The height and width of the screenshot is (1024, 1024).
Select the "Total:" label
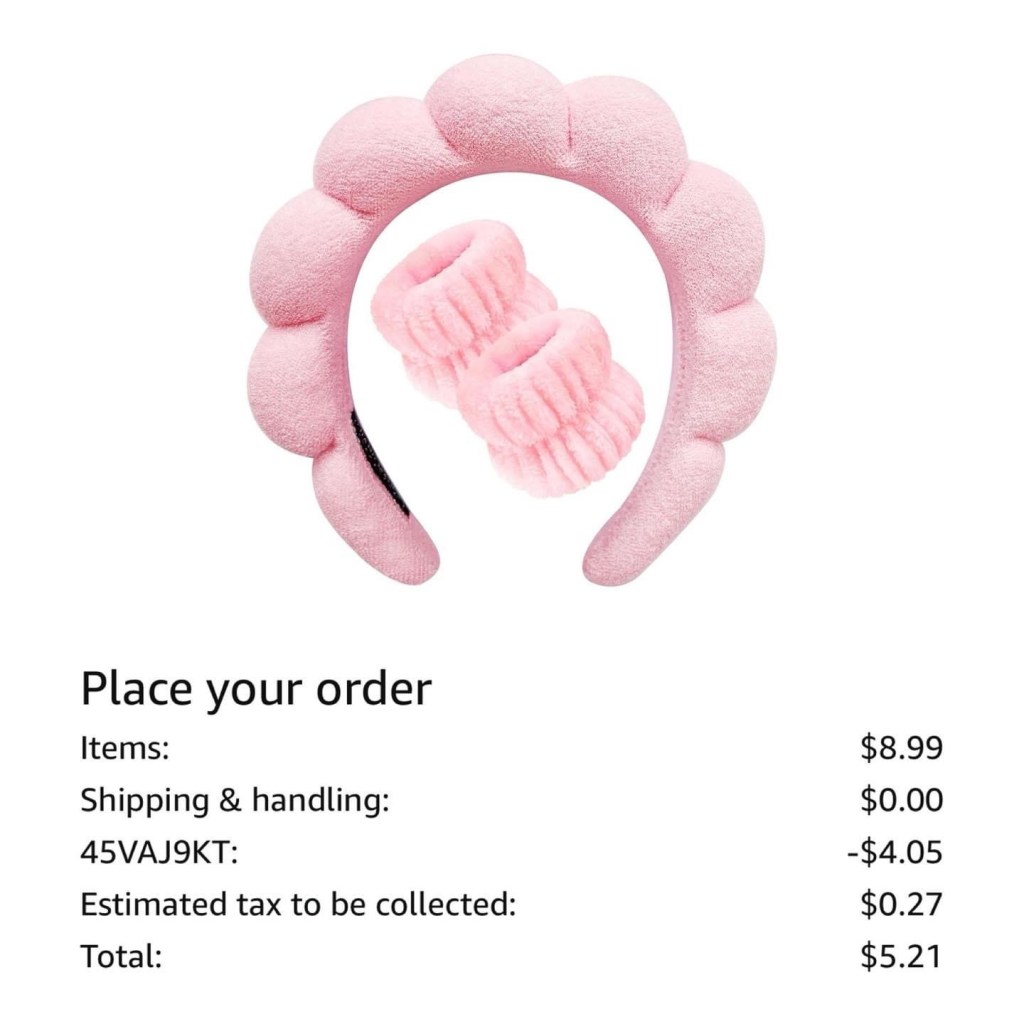[x=121, y=957]
